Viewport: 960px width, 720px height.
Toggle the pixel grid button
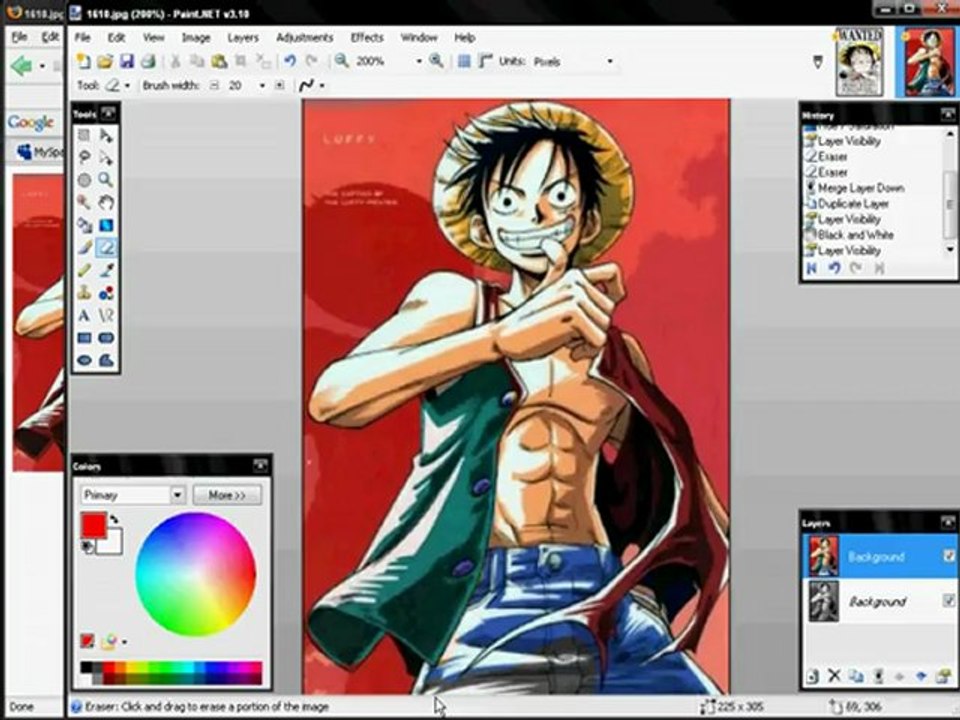coord(464,61)
